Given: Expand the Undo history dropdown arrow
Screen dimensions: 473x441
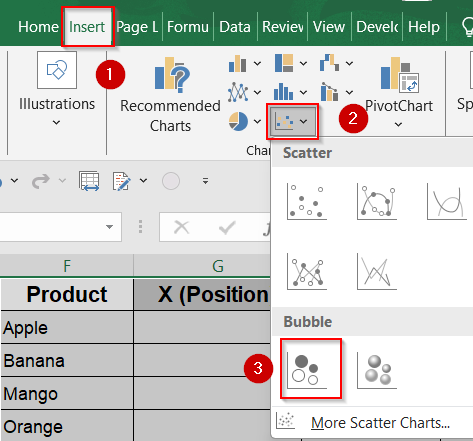Looking at the screenshot, I should pyautogui.click(x=14, y=180).
